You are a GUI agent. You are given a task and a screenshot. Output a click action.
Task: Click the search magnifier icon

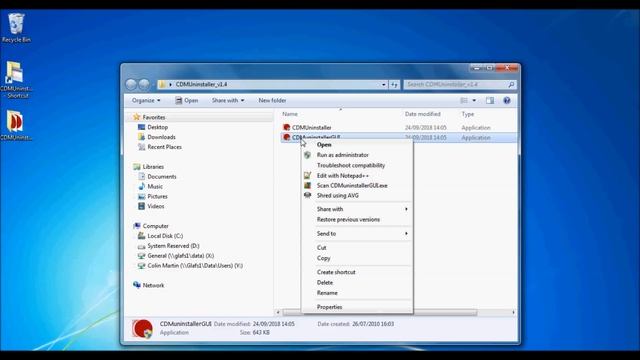pos(511,84)
